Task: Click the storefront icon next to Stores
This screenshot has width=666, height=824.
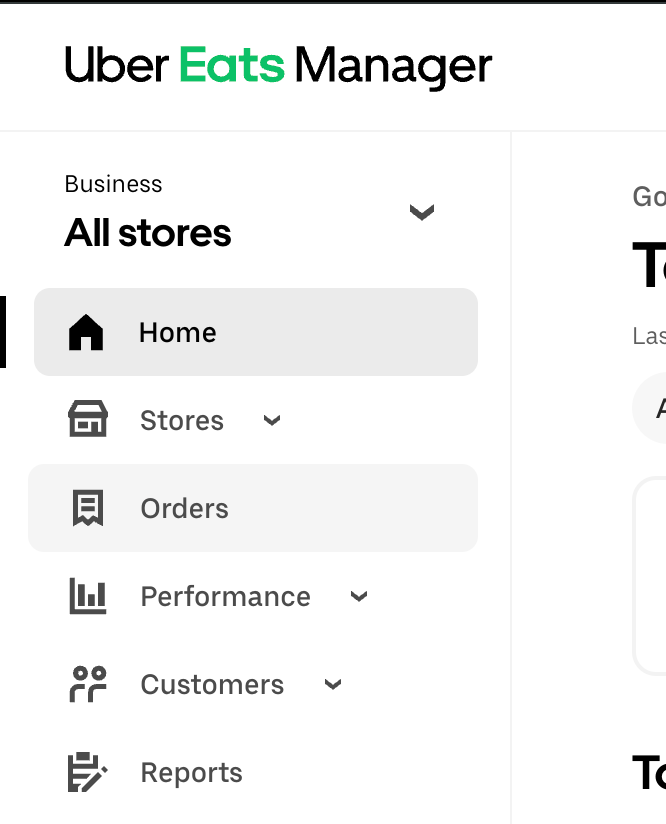Action: (88, 420)
